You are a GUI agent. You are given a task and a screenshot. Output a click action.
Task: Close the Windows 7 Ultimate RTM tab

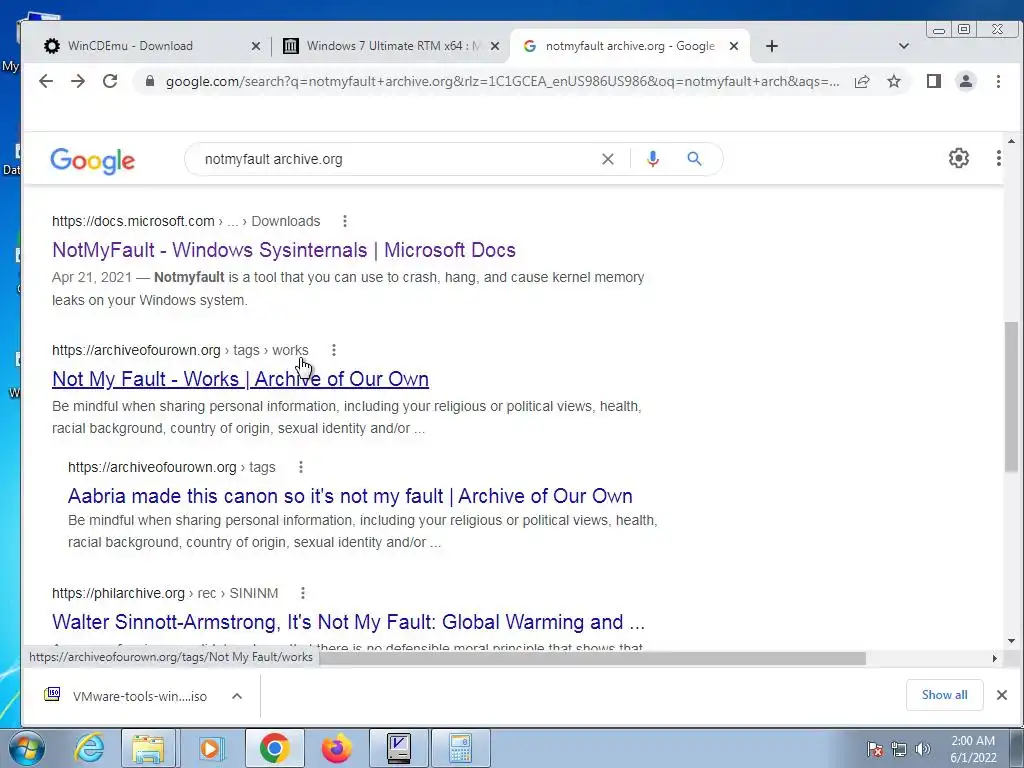pos(494,46)
